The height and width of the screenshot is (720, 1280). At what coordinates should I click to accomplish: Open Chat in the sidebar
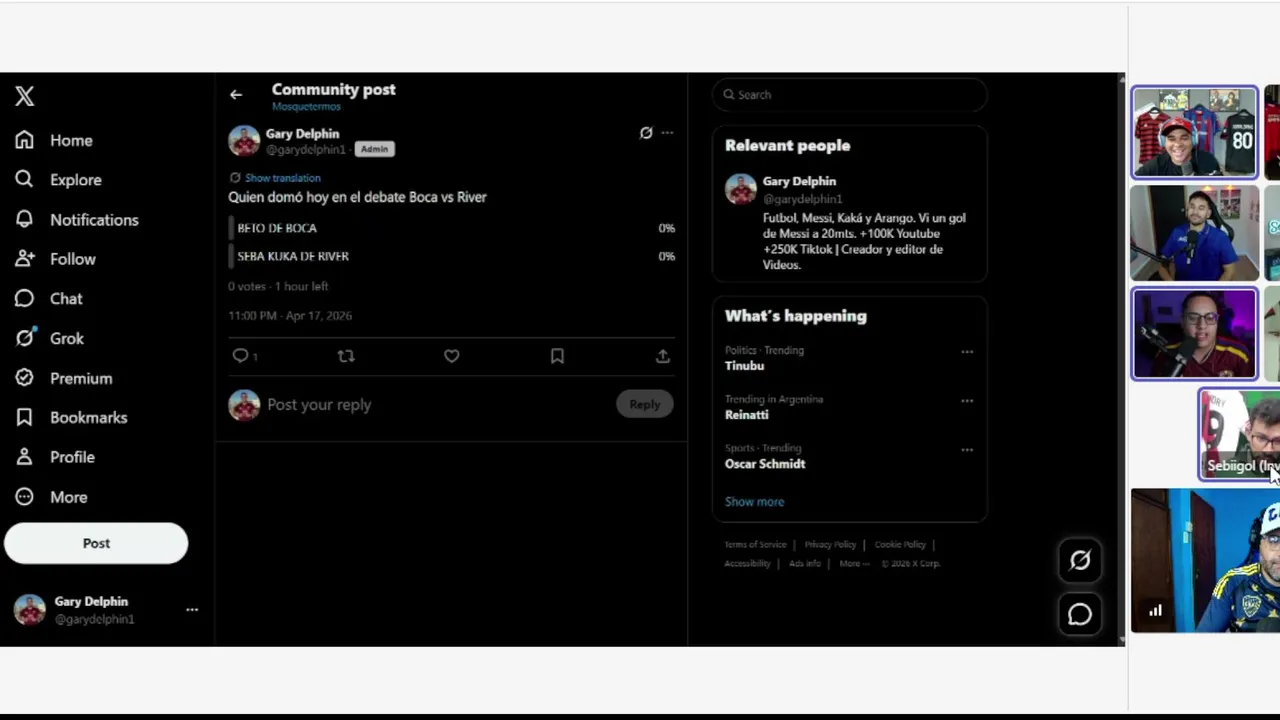(x=49, y=299)
